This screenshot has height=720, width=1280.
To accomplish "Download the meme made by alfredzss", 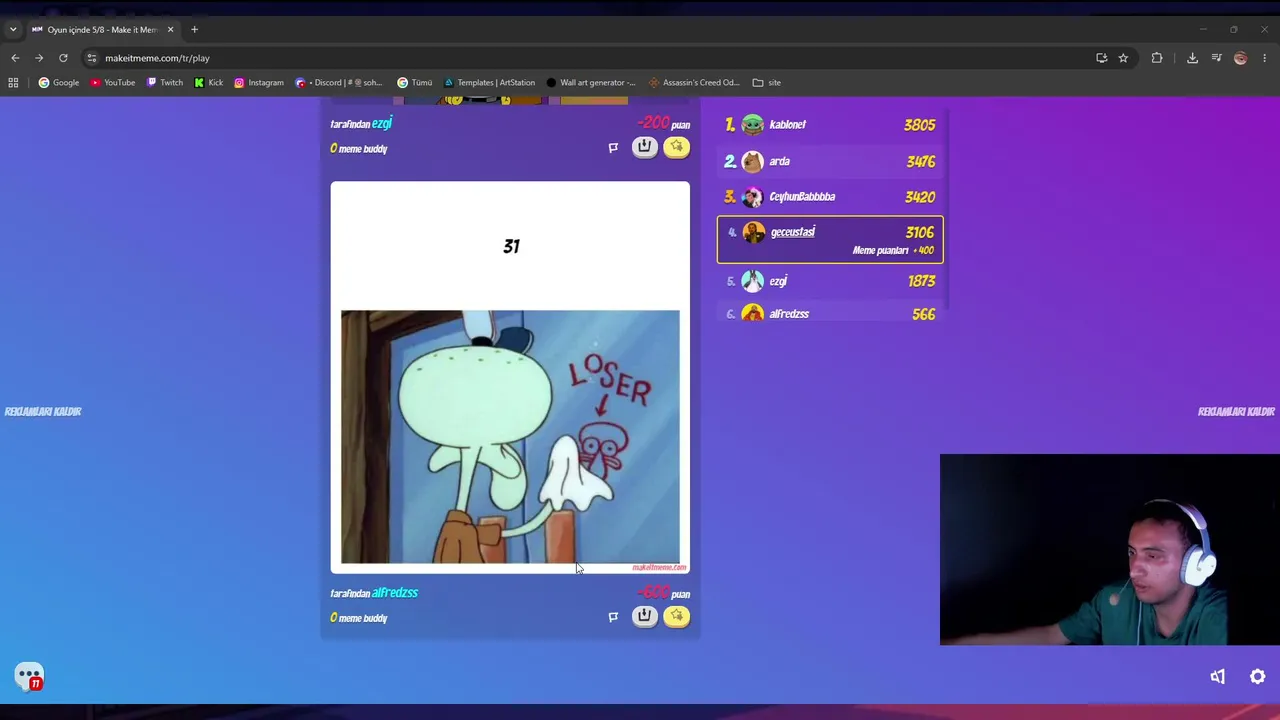I will coord(644,616).
